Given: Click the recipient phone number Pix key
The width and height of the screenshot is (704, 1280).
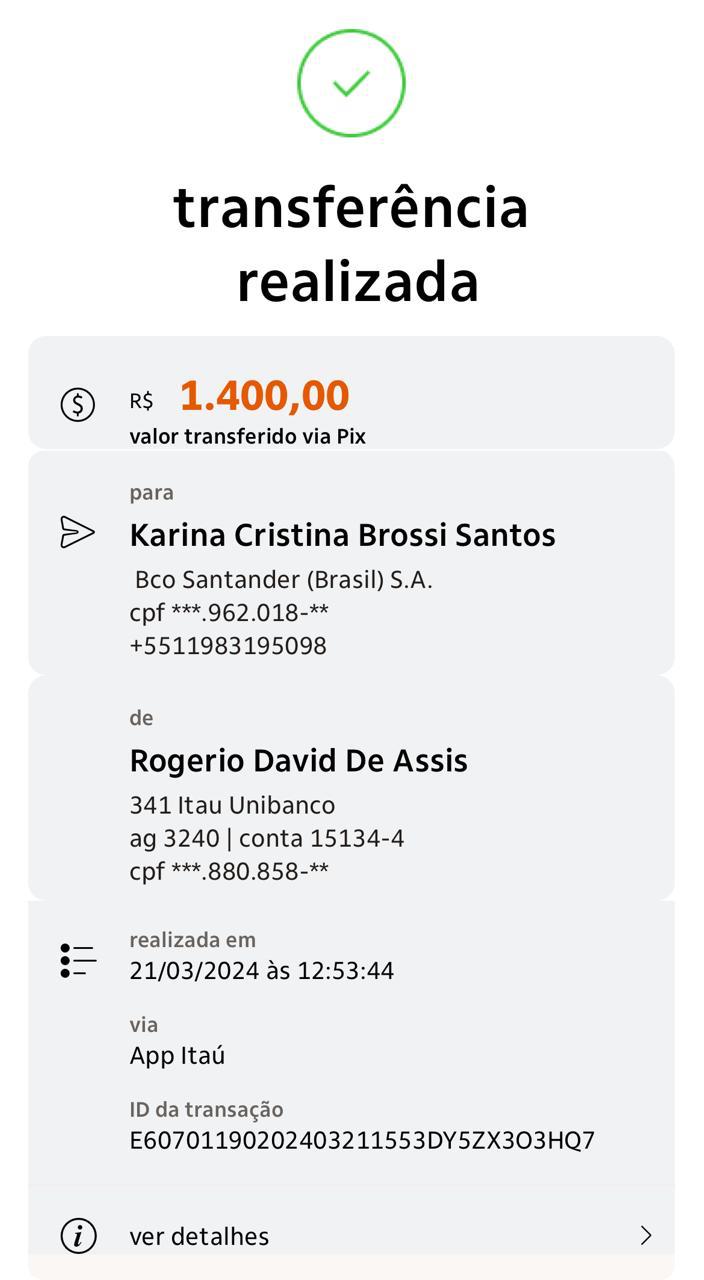Looking at the screenshot, I should 228,646.
